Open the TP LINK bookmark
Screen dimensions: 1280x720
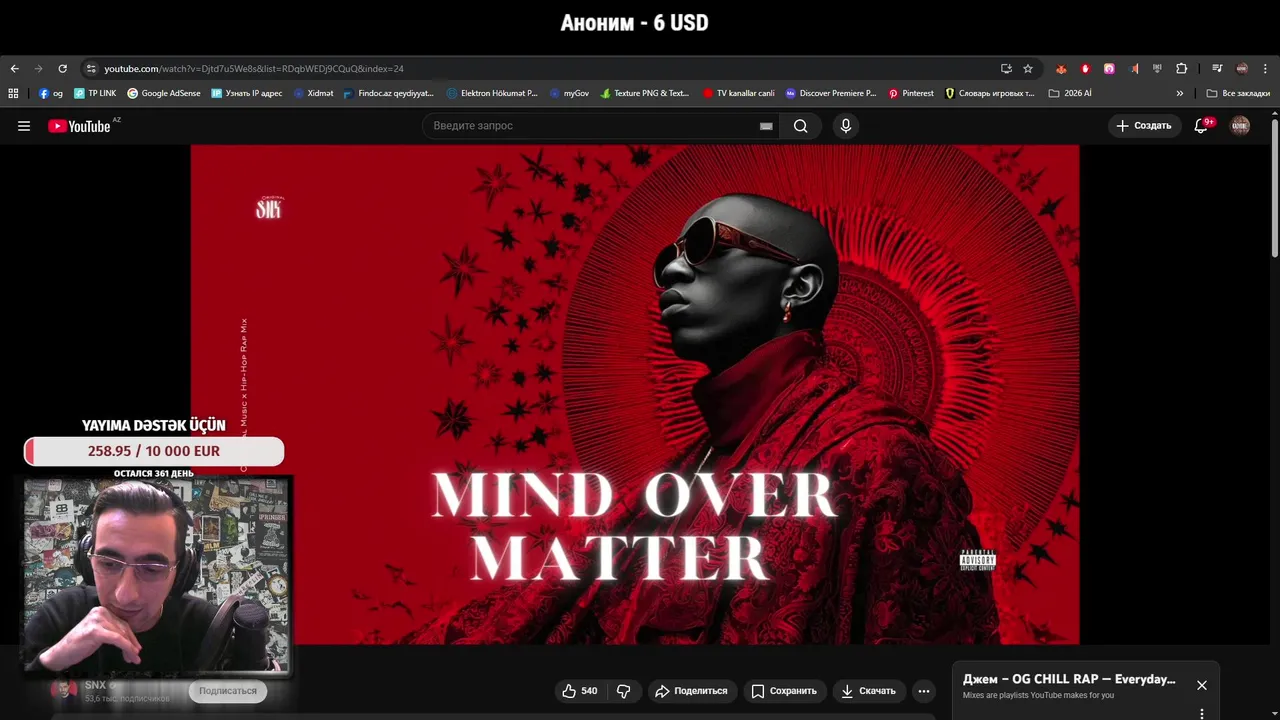click(95, 93)
